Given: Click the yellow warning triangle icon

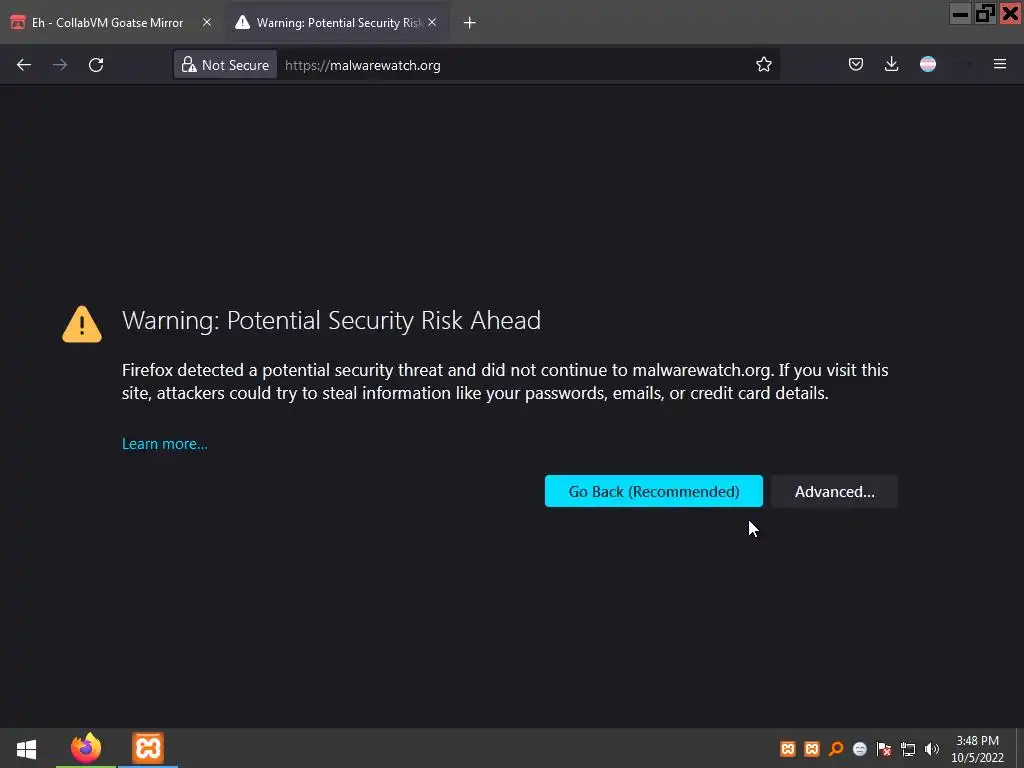Looking at the screenshot, I should click(82, 324).
